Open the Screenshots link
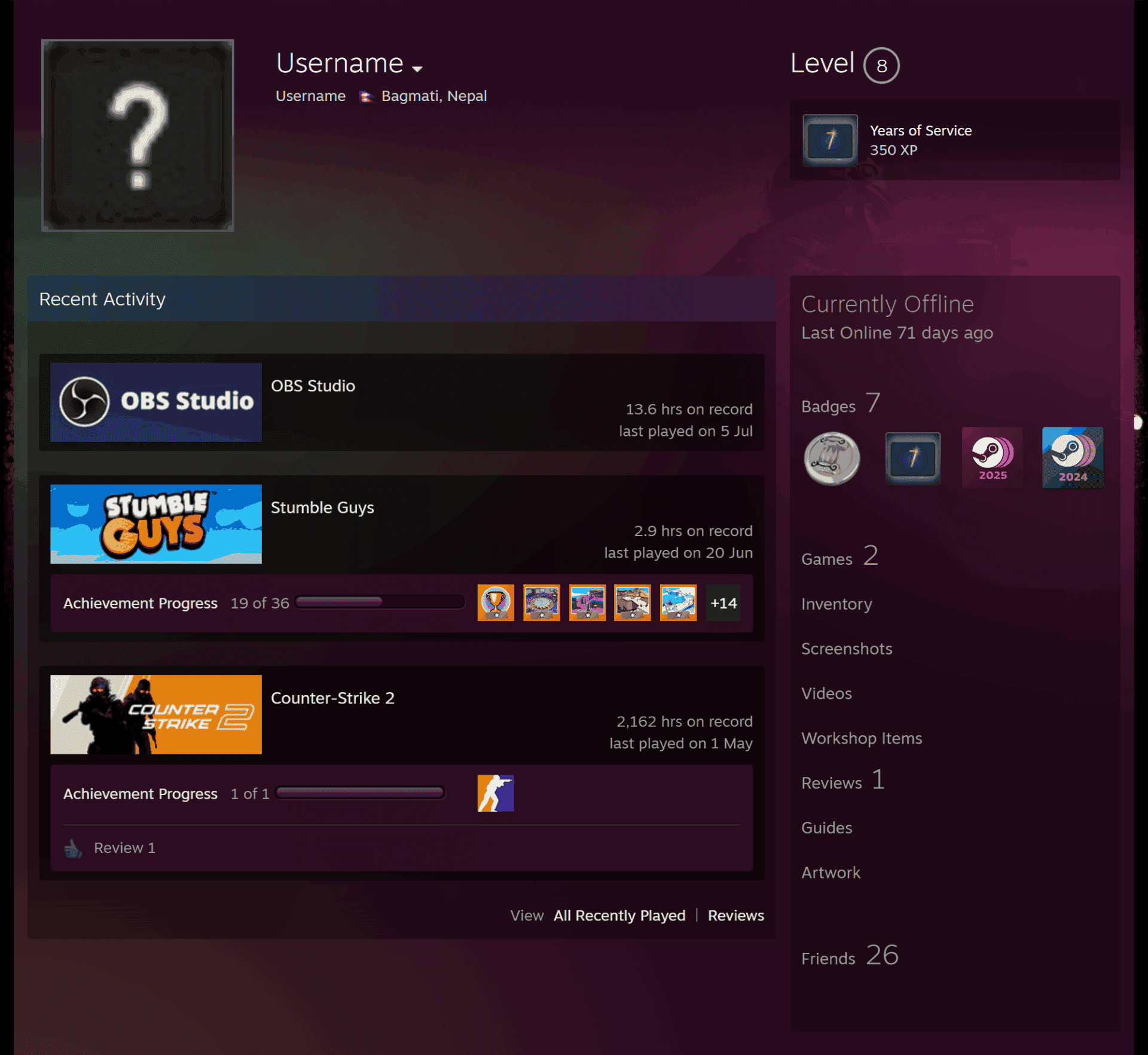The image size is (1148, 1055). pyautogui.click(x=847, y=649)
